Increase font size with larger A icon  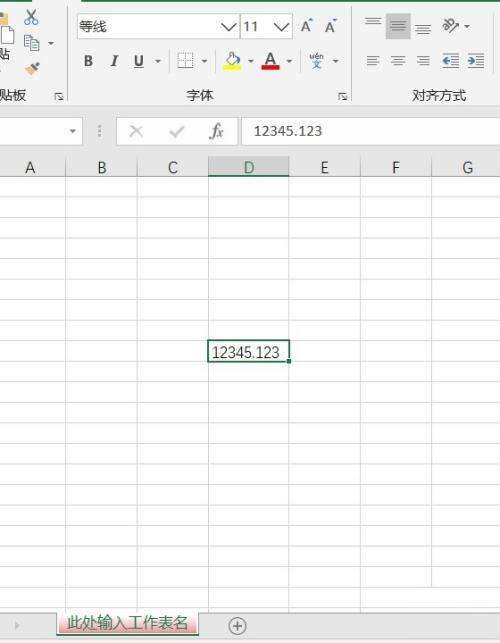point(306,26)
